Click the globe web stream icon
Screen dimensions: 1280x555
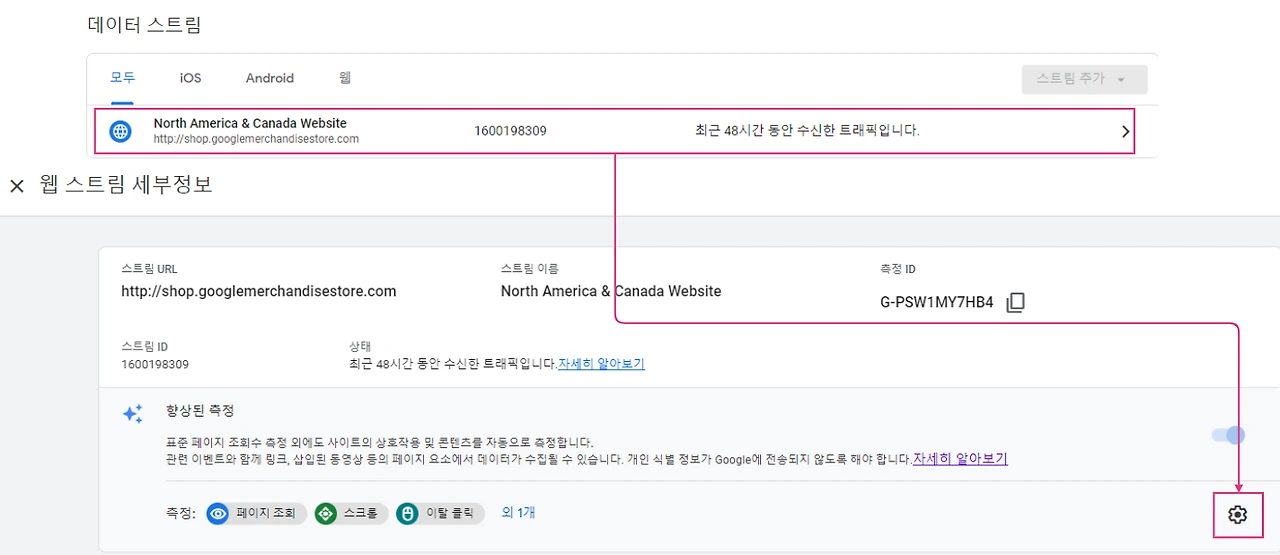coord(120,131)
